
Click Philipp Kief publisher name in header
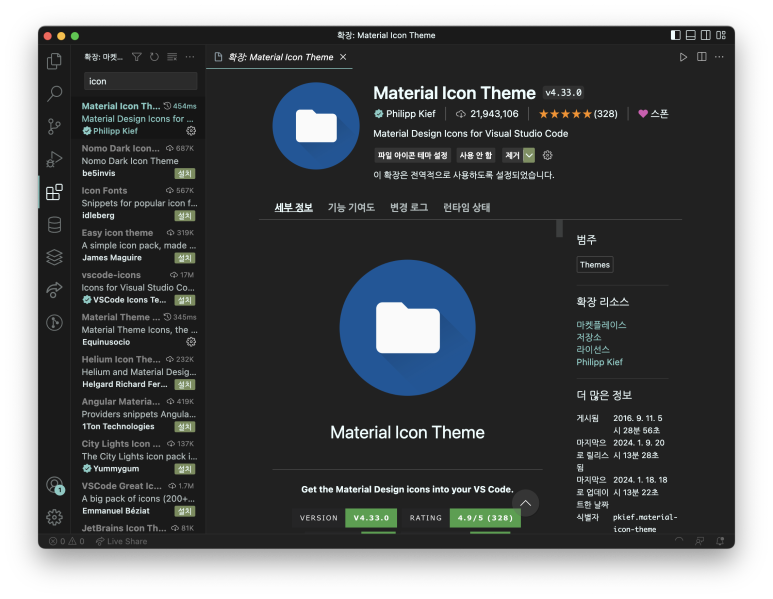[410, 114]
